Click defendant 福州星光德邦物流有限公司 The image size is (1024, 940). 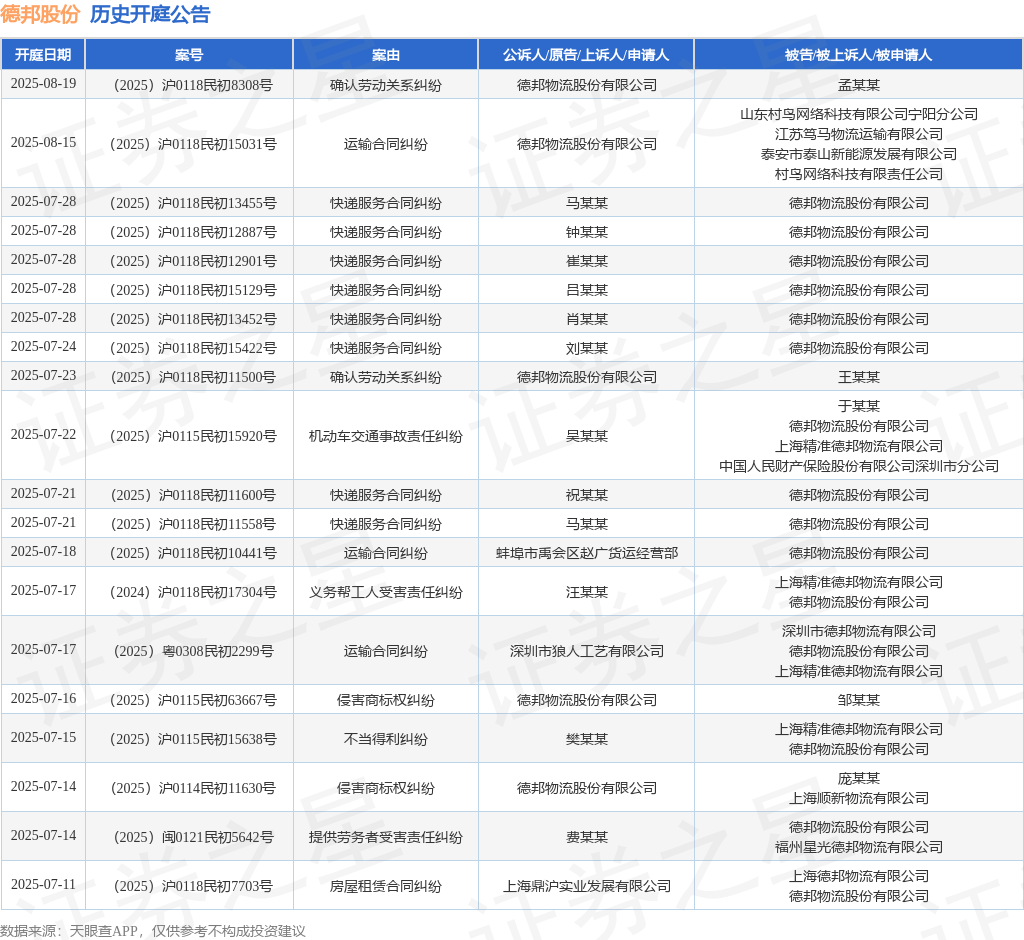[x=859, y=847]
